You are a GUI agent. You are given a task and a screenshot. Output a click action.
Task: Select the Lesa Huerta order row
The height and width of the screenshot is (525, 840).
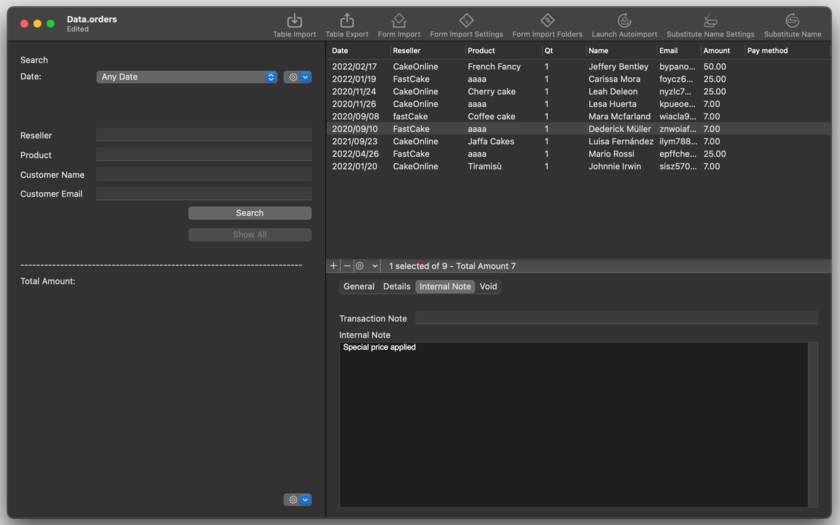[x=579, y=104]
